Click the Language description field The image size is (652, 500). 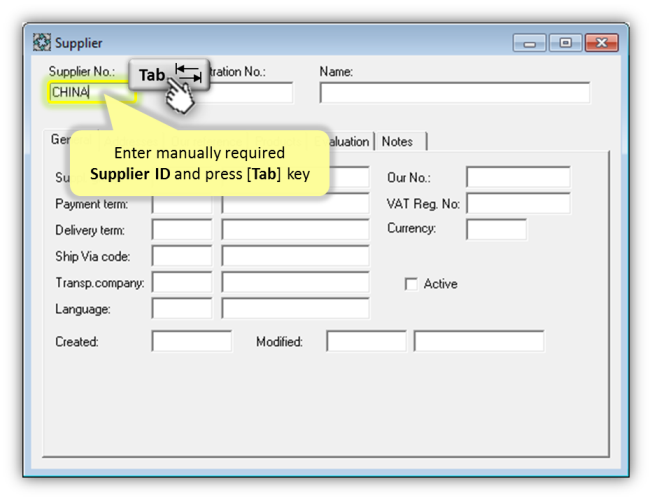[295, 309]
